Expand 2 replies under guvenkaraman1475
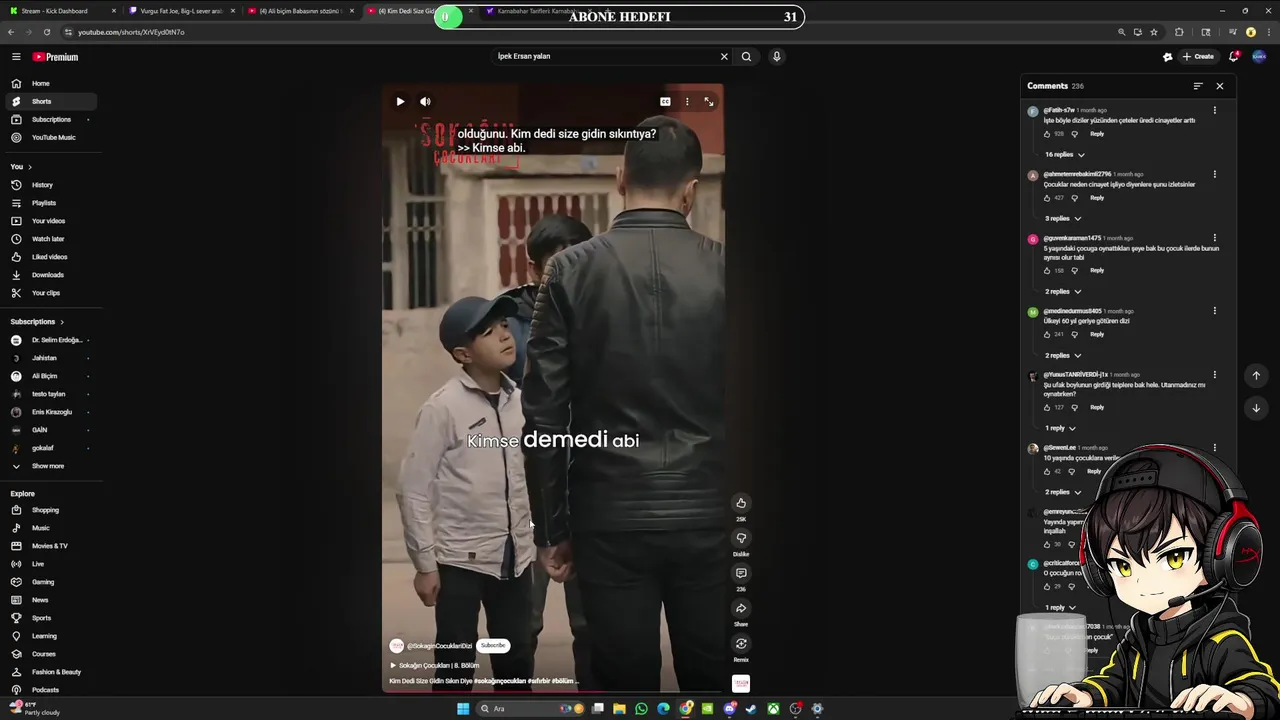 (1063, 292)
